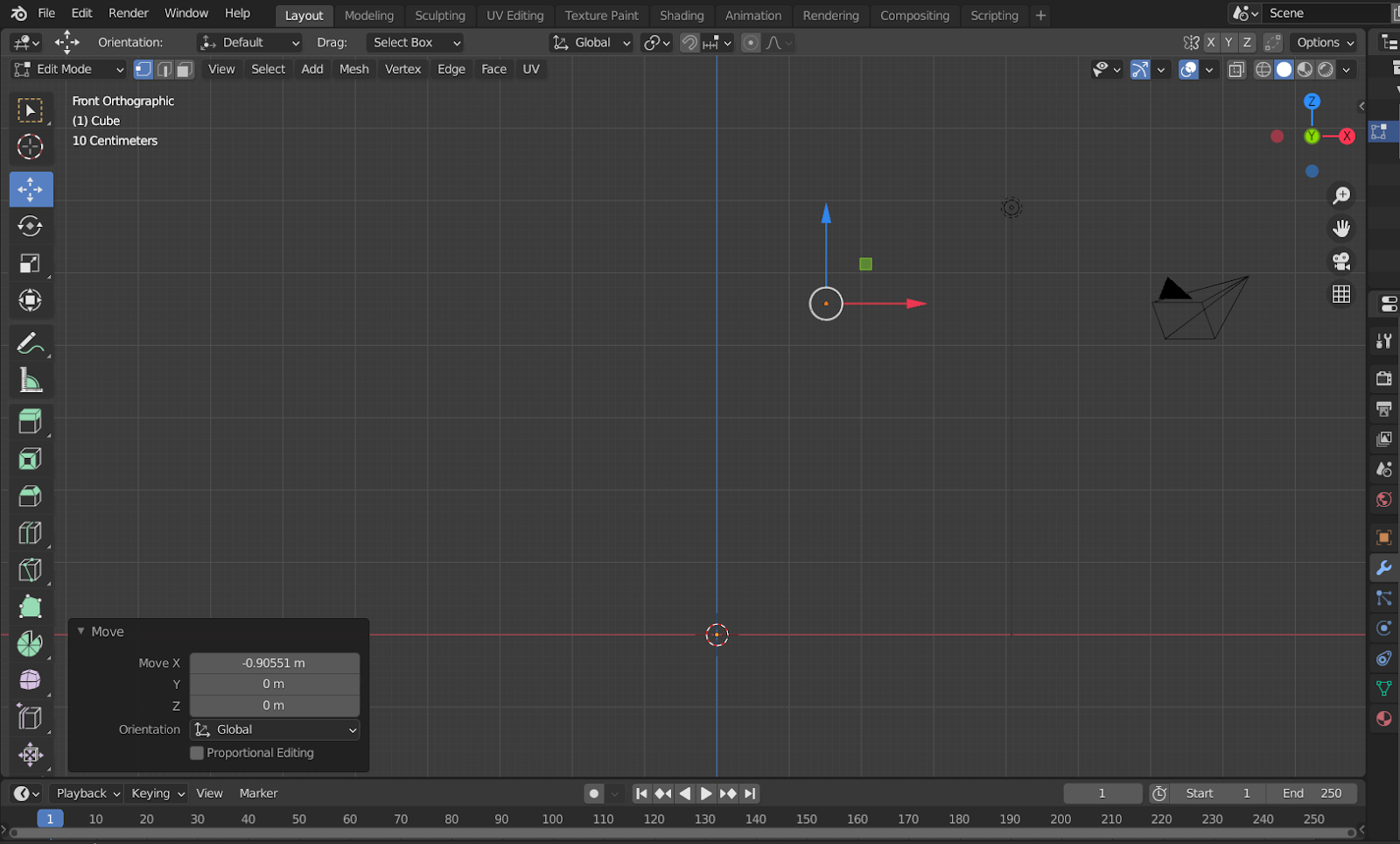The width and height of the screenshot is (1400, 844).
Task: Click the Move X value field
Action: pyautogui.click(x=275, y=663)
